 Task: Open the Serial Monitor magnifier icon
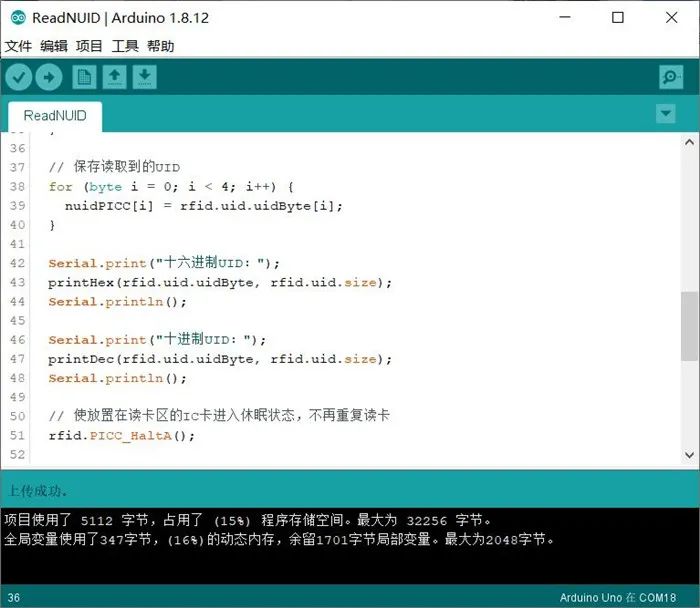[x=671, y=77]
